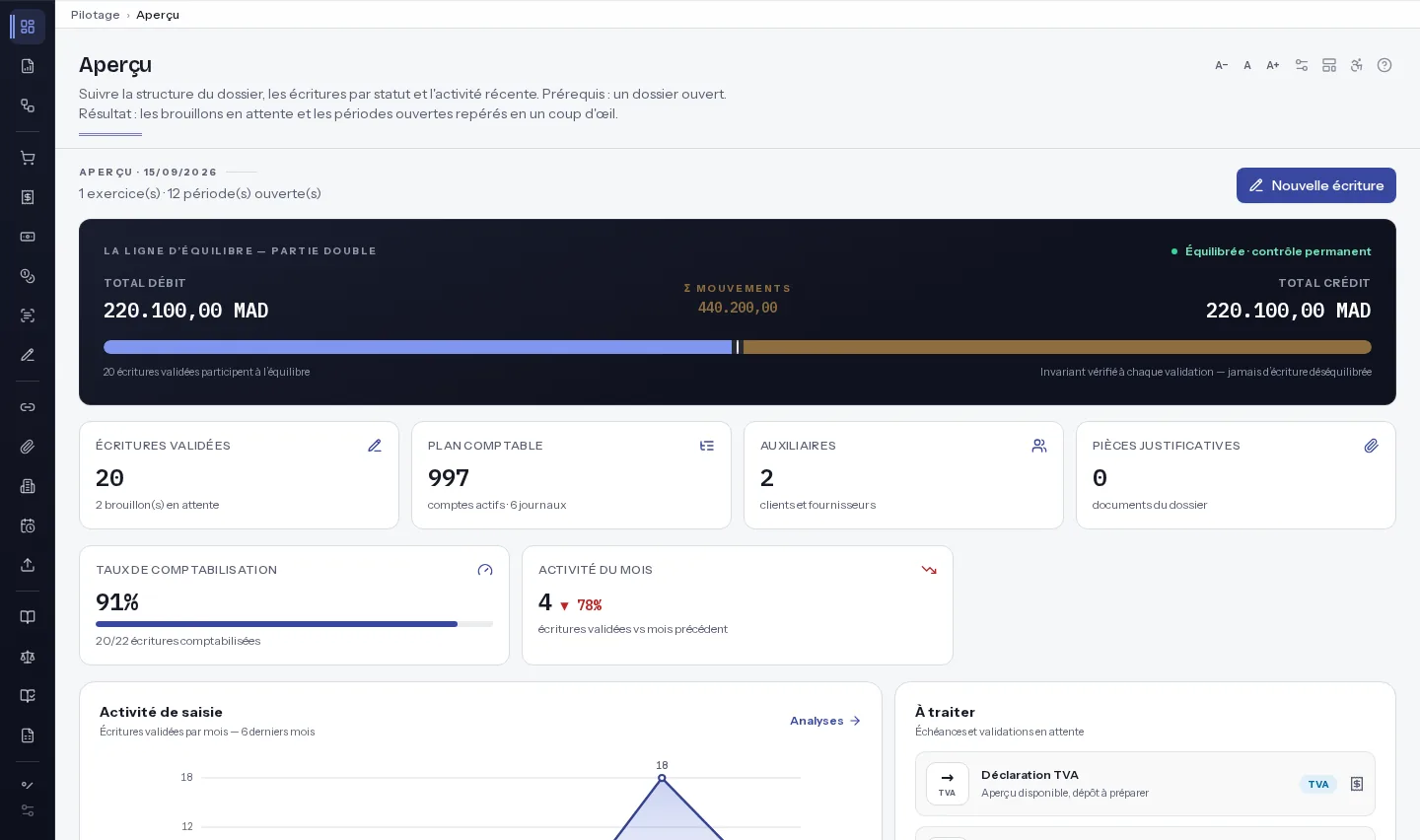
Task: Click the gauge icon on Taux de comptabilisation card
Action: click(x=485, y=570)
